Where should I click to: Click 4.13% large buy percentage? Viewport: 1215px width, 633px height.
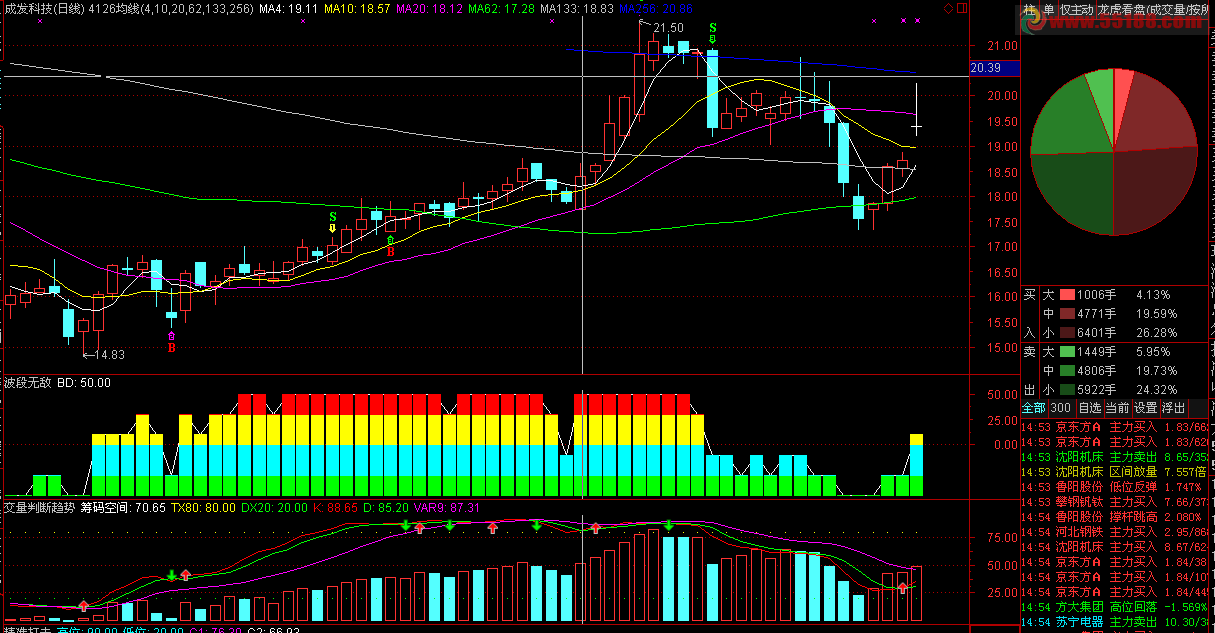click(1153, 296)
